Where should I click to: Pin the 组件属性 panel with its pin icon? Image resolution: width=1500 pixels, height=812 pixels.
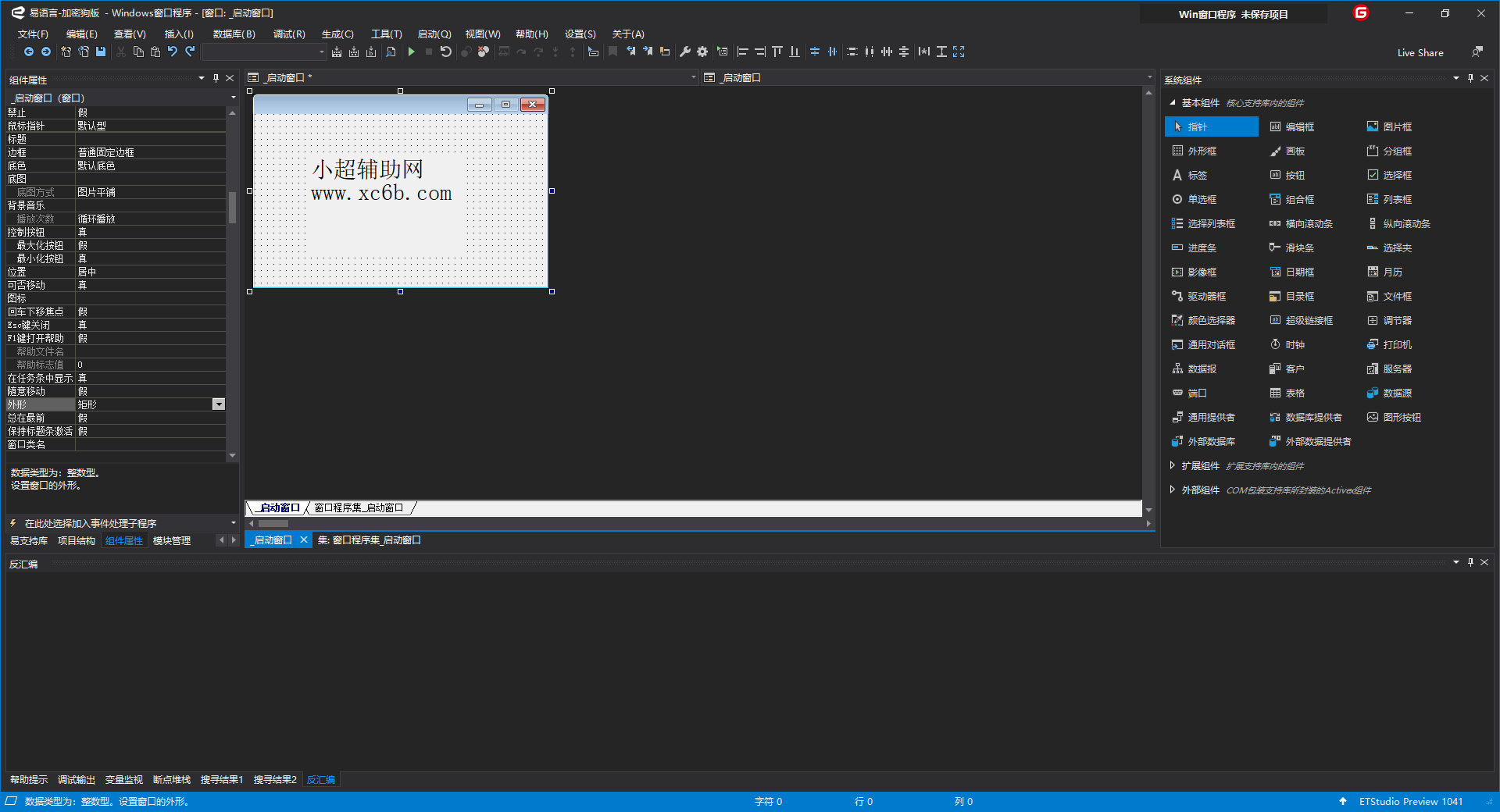216,78
